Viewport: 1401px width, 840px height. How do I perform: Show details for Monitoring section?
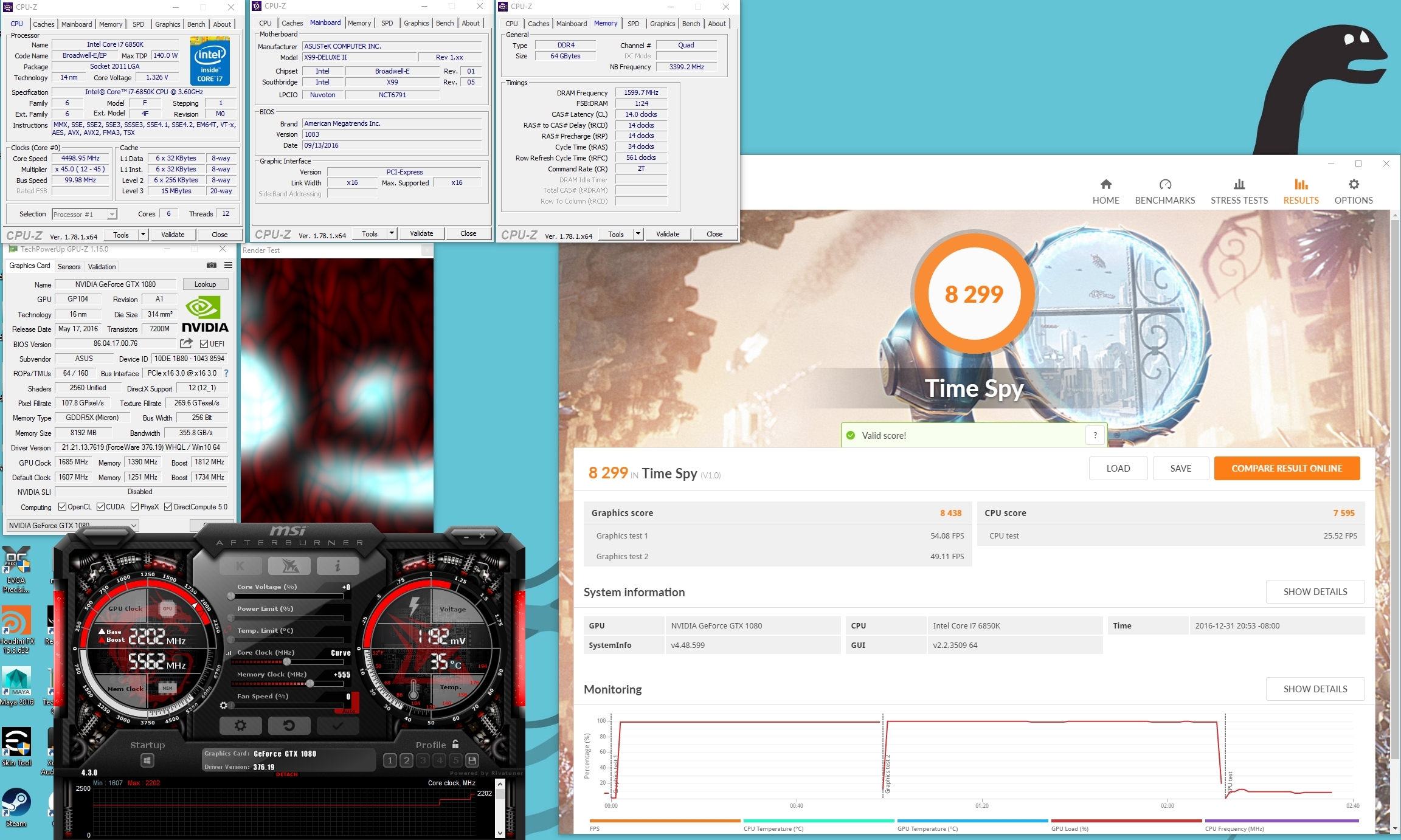tap(1315, 689)
